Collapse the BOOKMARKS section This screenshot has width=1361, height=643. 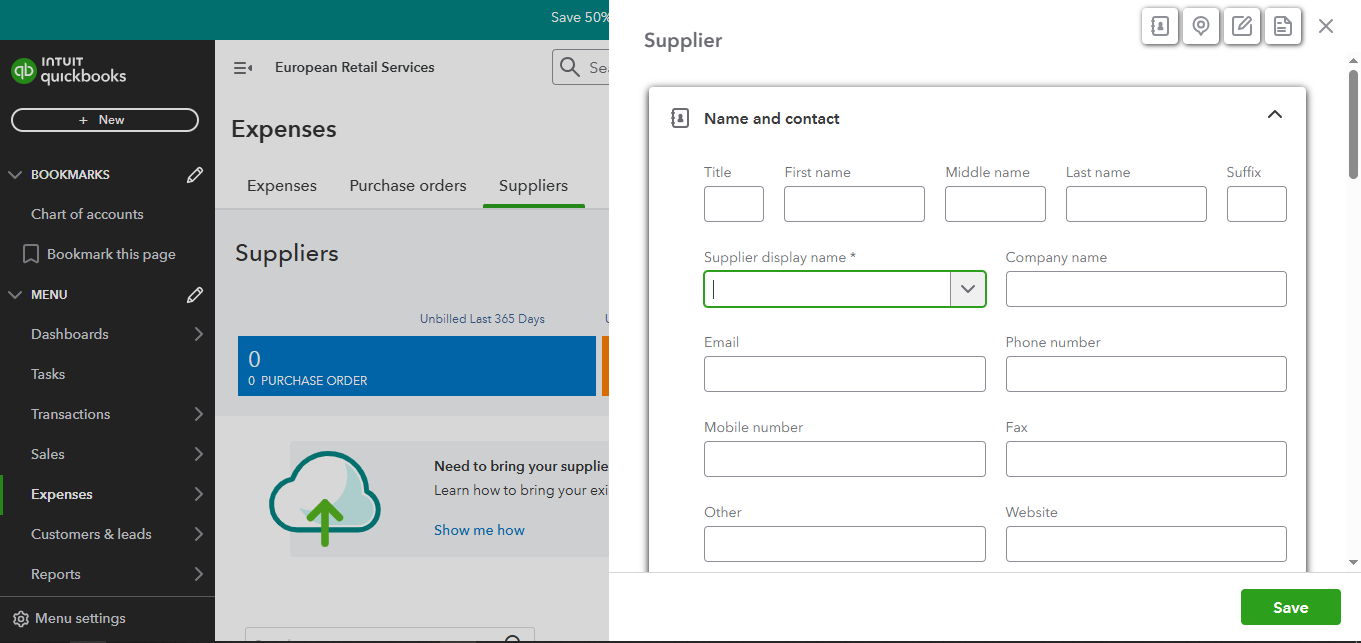coord(15,175)
